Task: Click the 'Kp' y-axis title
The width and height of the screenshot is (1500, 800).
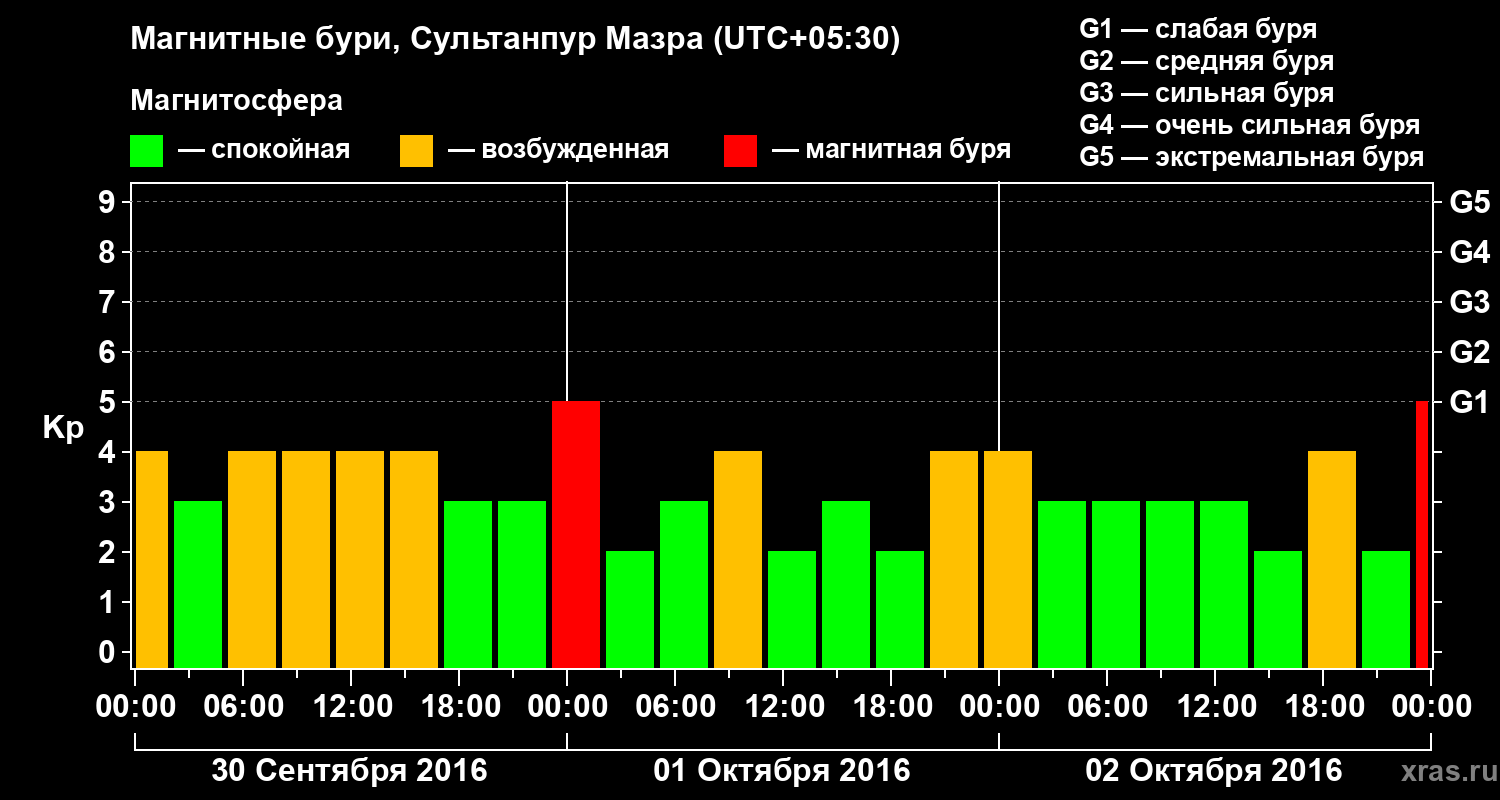Action: (x=63, y=428)
